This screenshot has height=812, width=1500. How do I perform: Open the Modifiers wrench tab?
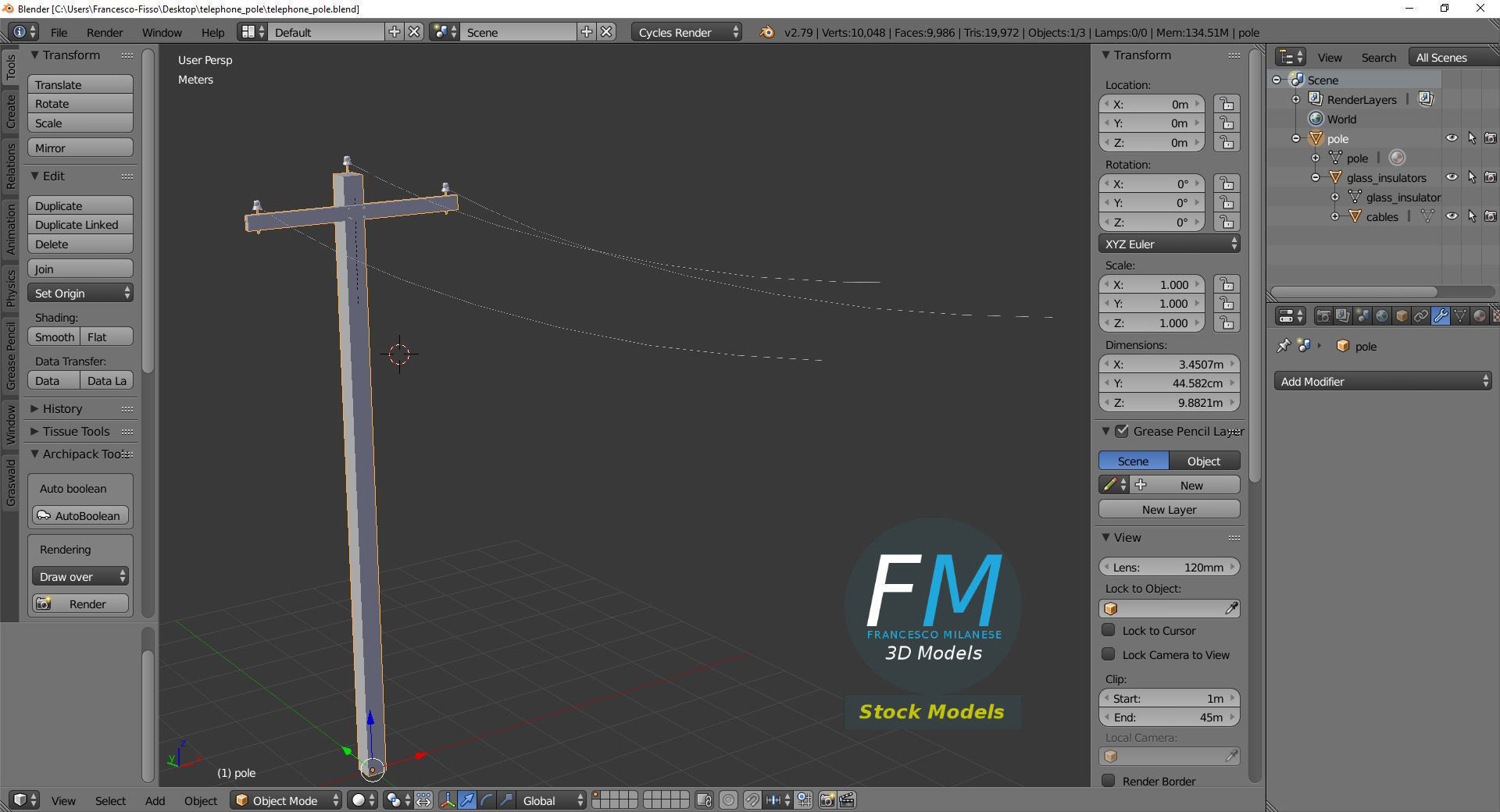click(1441, 316)
